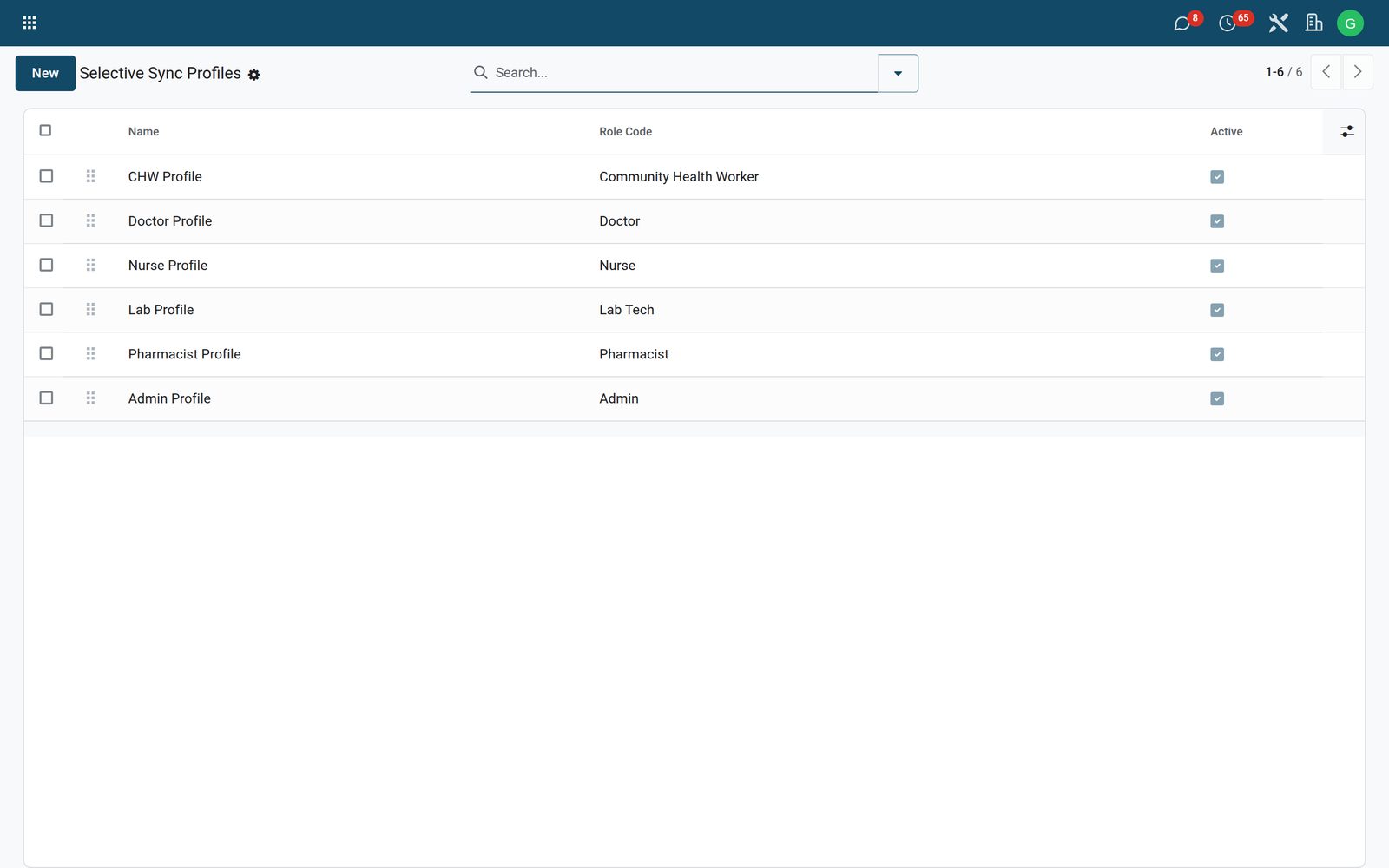This screenshot has width=1389, height=868.
Task: Open the Pharmacist Profile record
Action: click(184, 354)
